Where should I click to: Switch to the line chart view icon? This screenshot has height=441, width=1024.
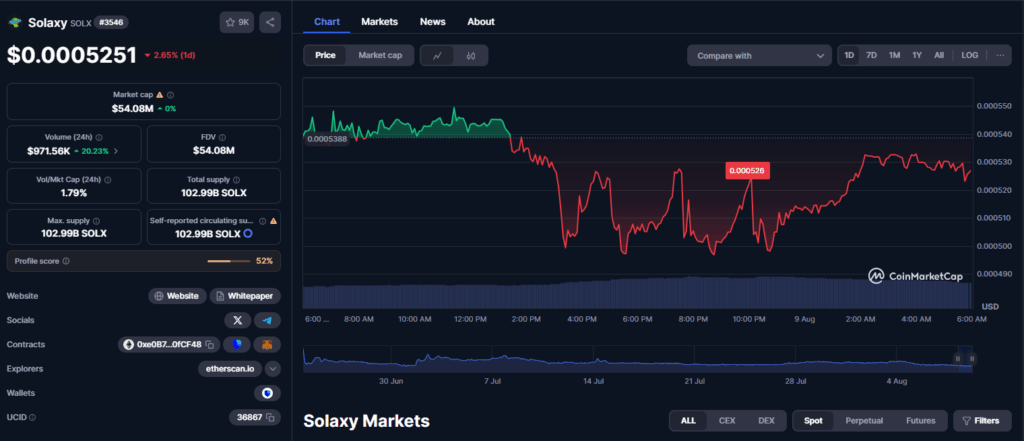438,56
